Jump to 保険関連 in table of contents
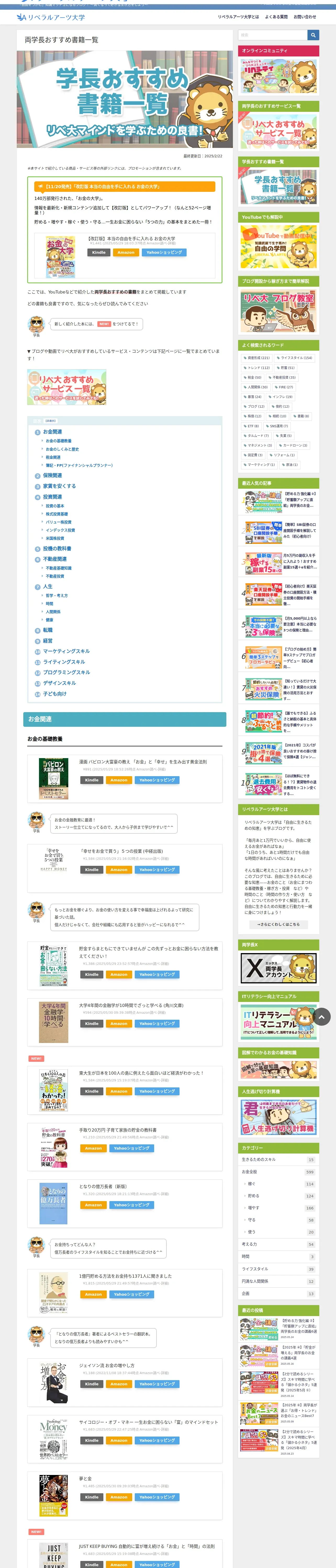 (x=52, y=475)
